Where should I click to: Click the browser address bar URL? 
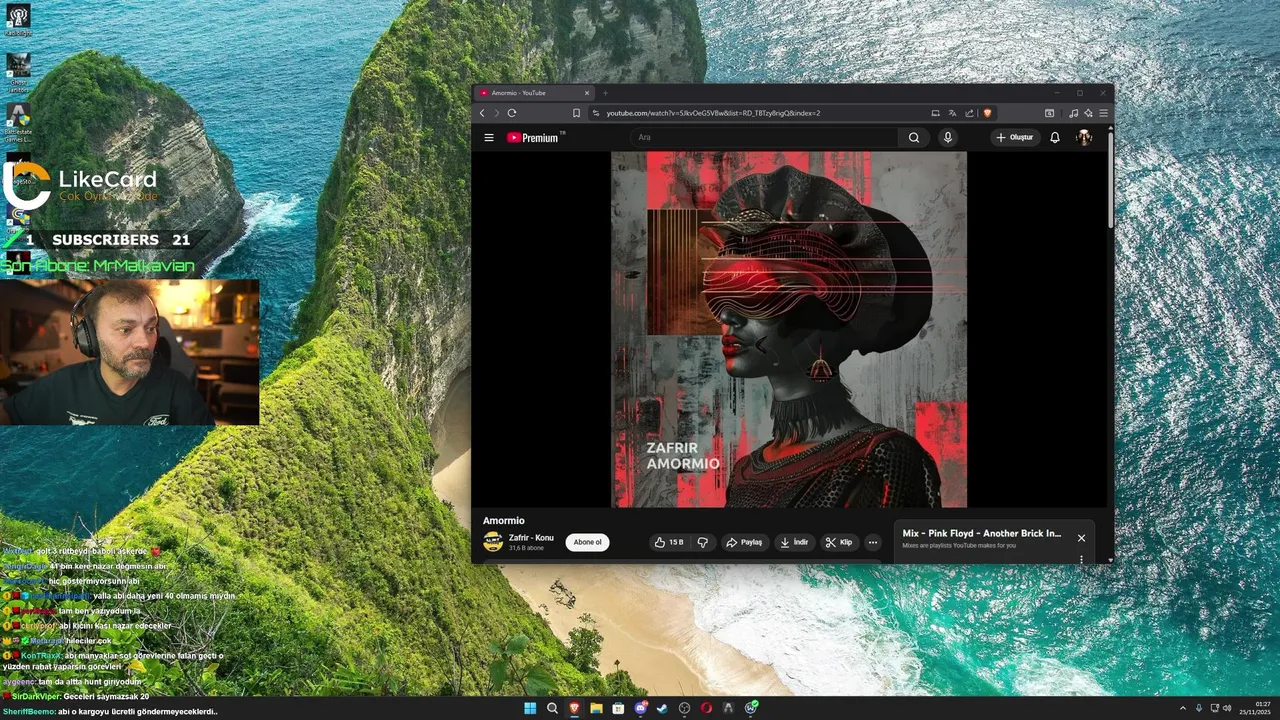pyautogui.click(x=713, y=113)
